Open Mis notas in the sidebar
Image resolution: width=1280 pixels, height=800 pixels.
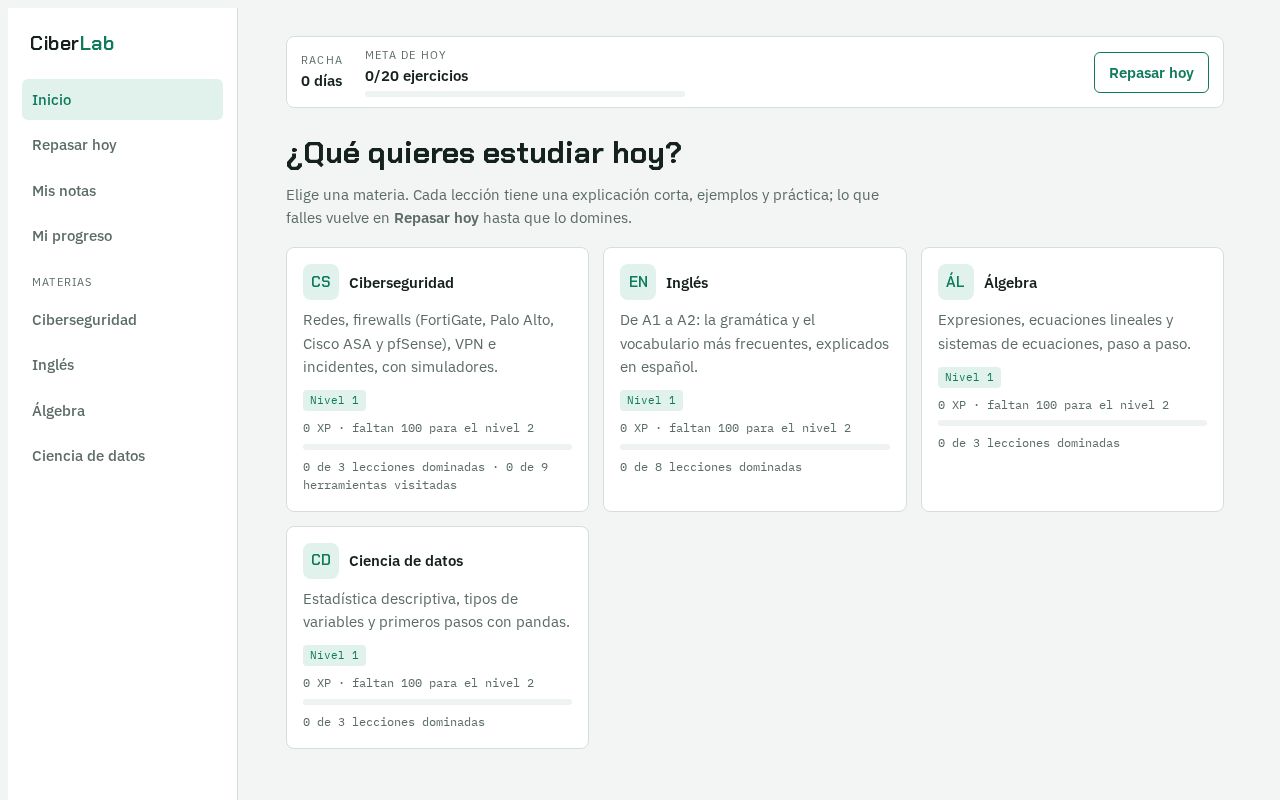pos(122,191)
